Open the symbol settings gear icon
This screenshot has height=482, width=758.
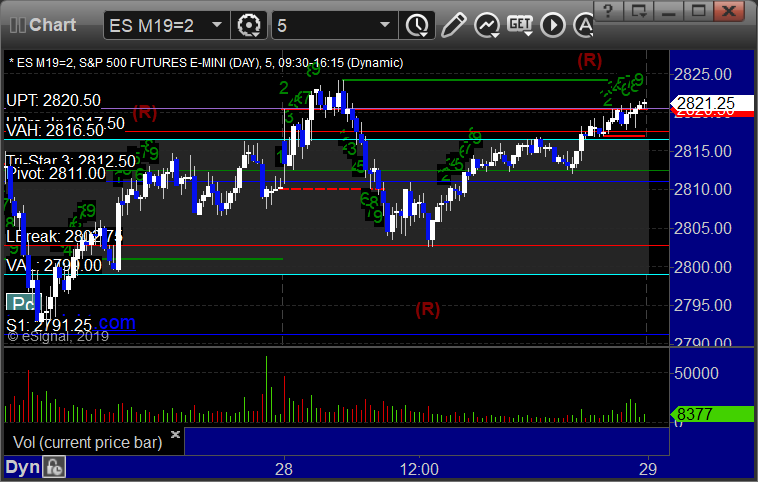coord(250,23)
